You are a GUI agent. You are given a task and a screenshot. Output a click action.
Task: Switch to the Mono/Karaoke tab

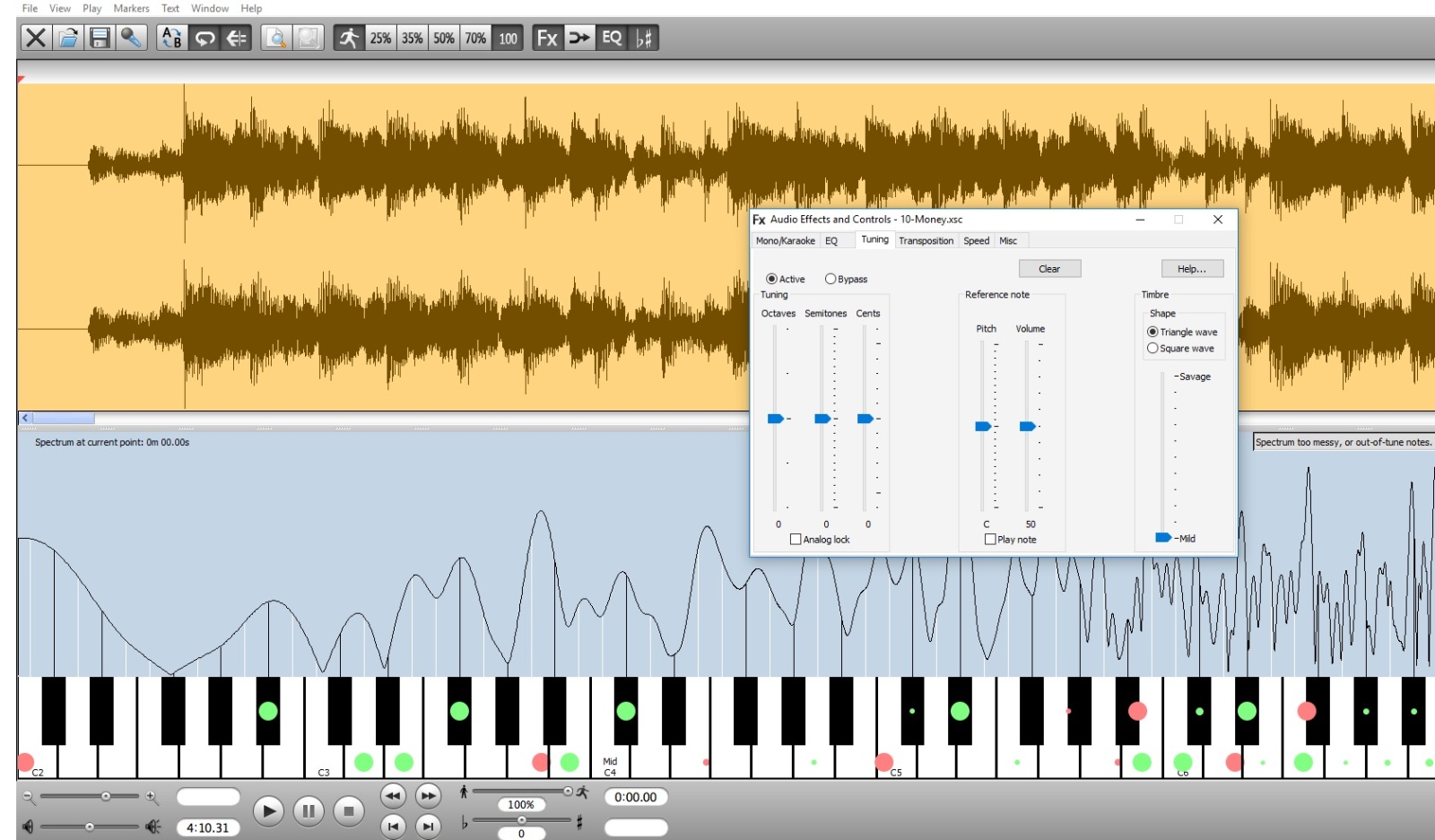[786, 240]
